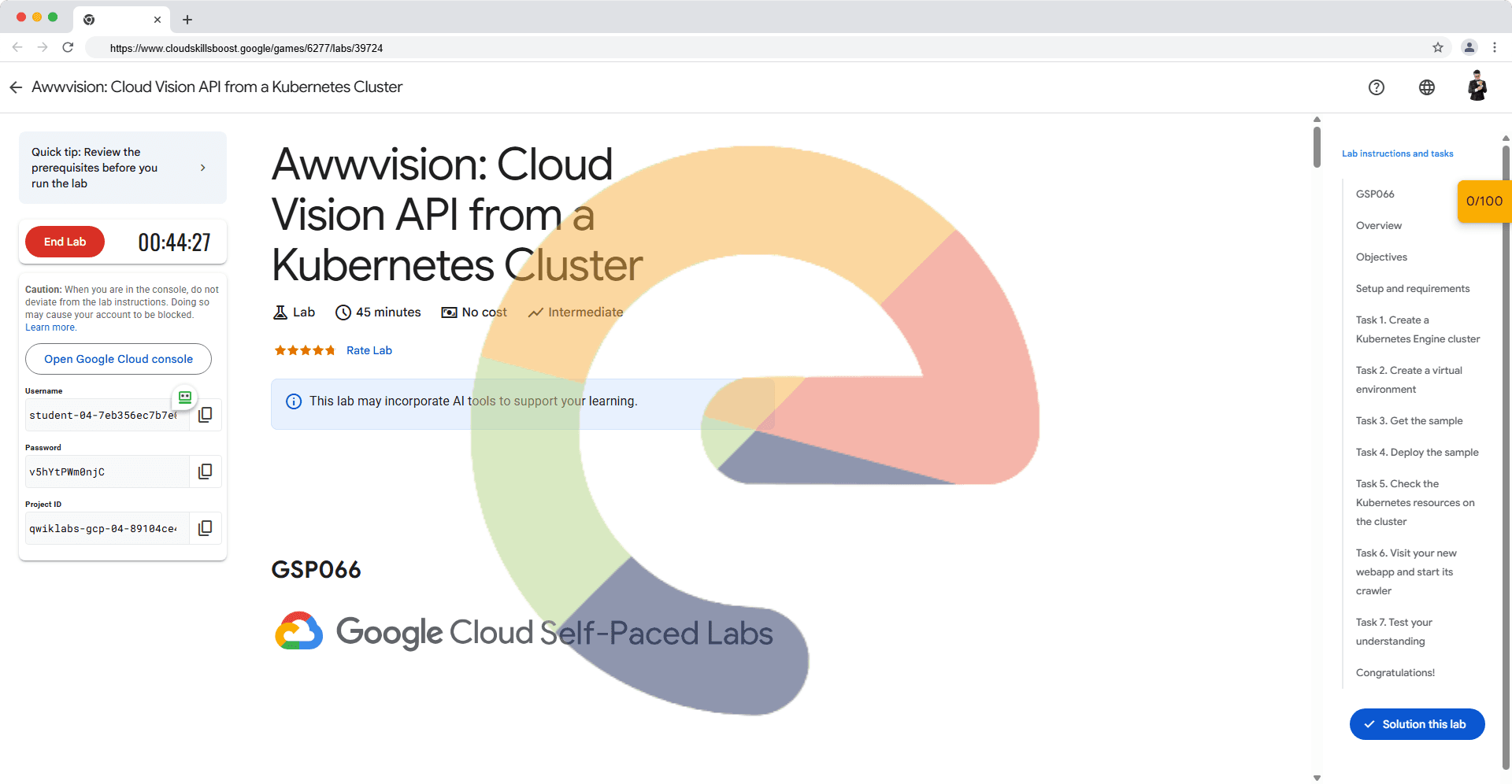
Task: Jump to Task 1 Kubernetes Engine cluster
Action: coord(1417,330)
